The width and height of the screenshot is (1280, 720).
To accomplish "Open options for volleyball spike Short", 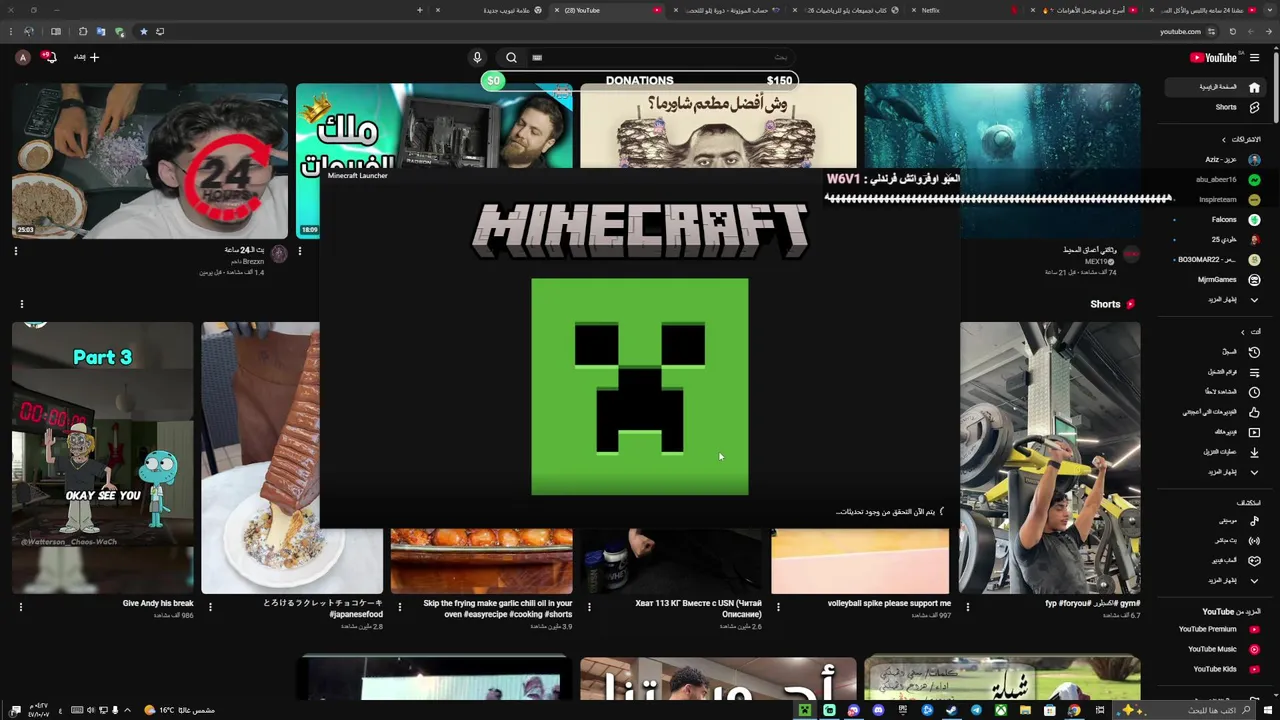I will pyautogui.click(x=778, y=606).
